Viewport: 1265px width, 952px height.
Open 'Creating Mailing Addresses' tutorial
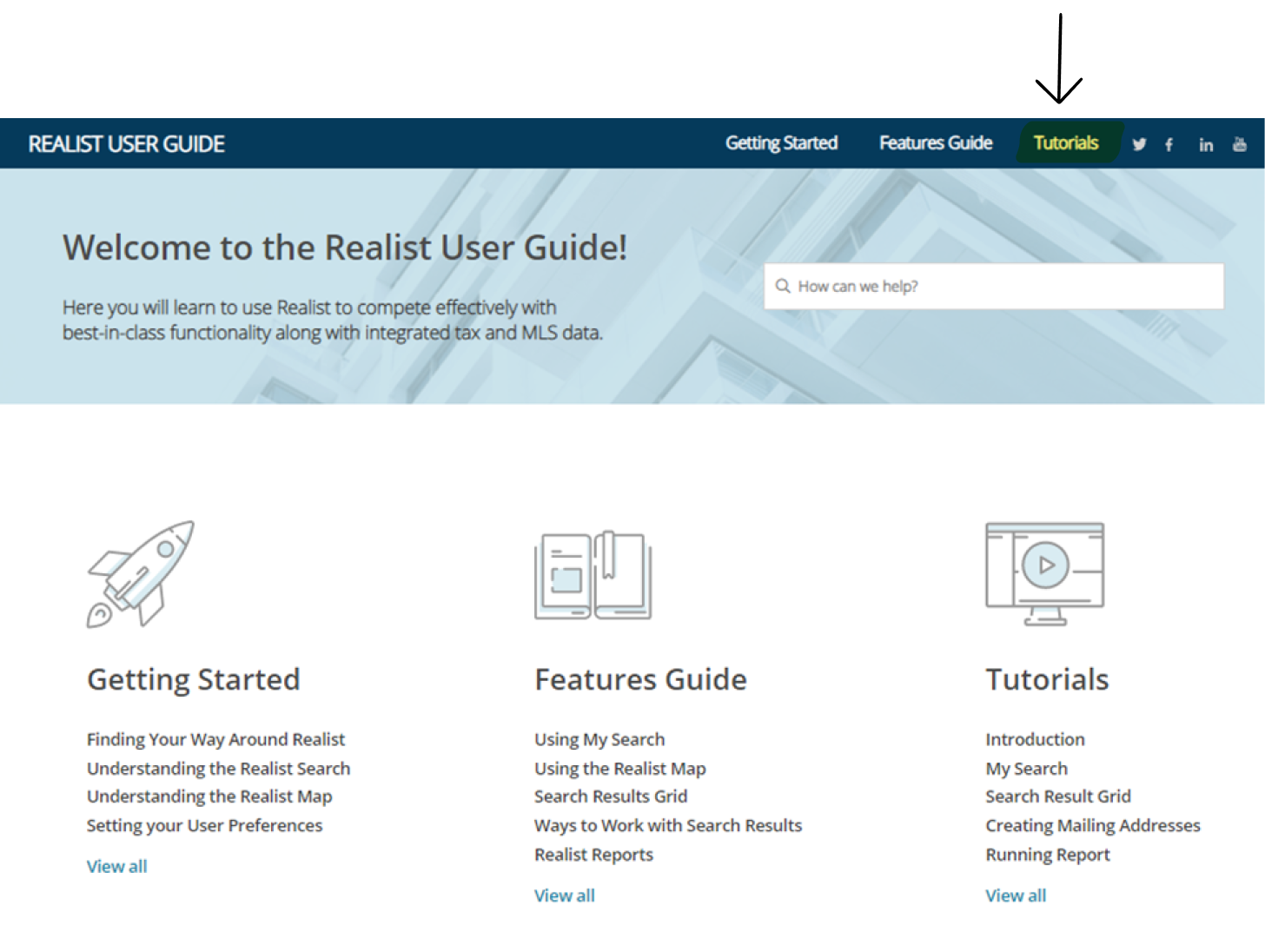pos(1093,825)
